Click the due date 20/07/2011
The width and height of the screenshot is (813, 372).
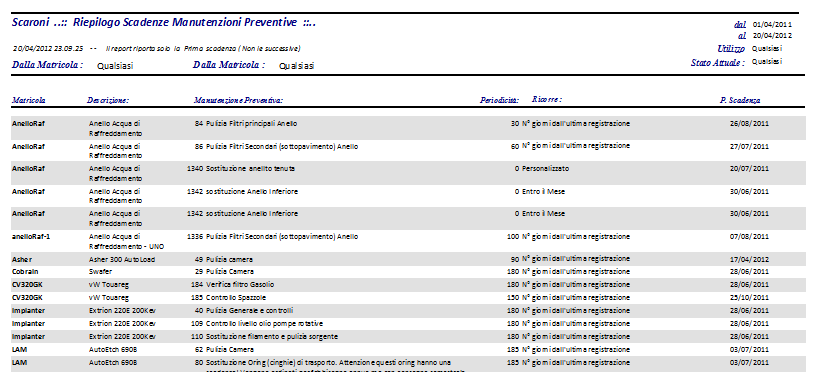point(749,169)
